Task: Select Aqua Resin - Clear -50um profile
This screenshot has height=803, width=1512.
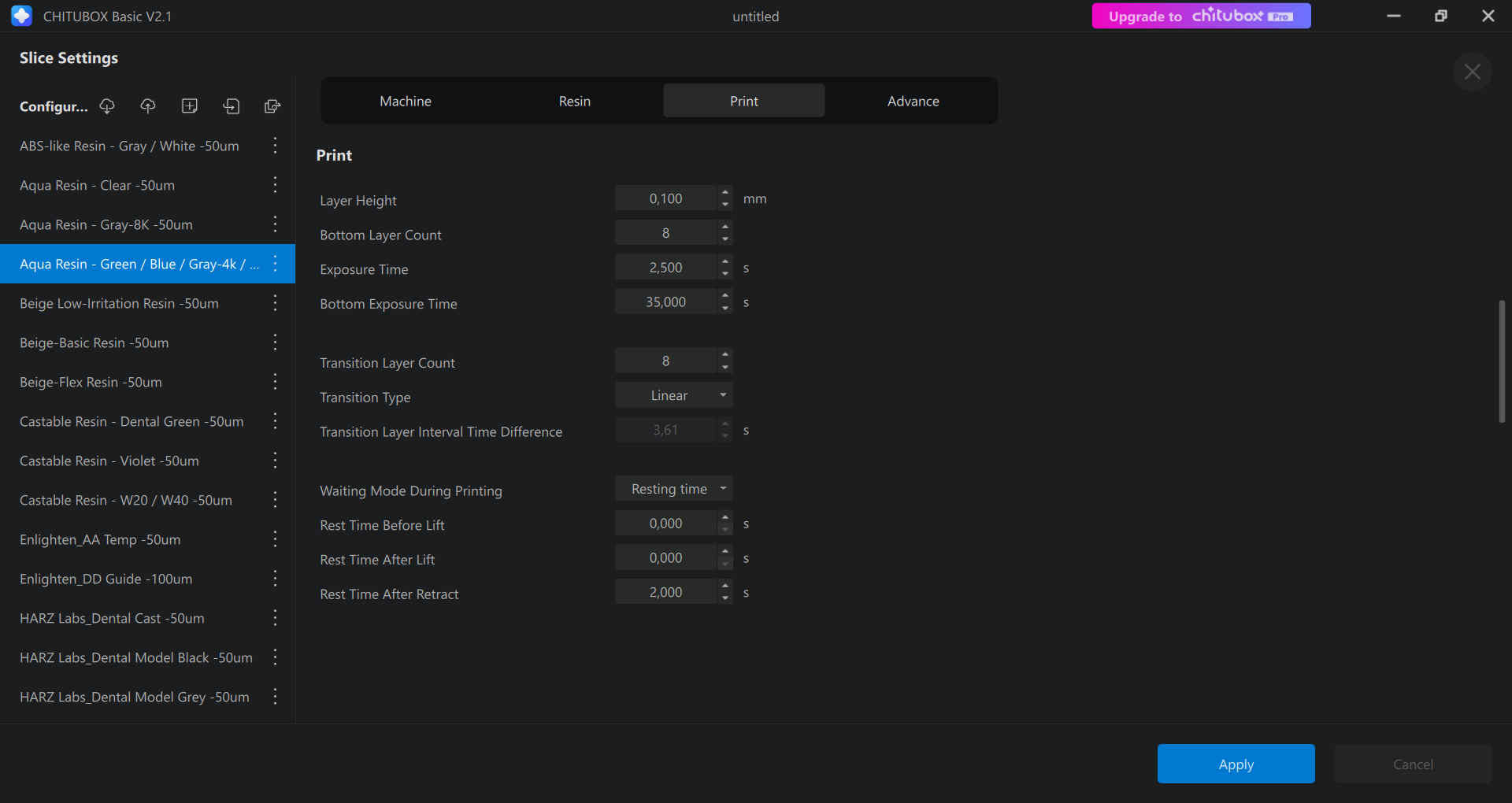Action: 147,185
